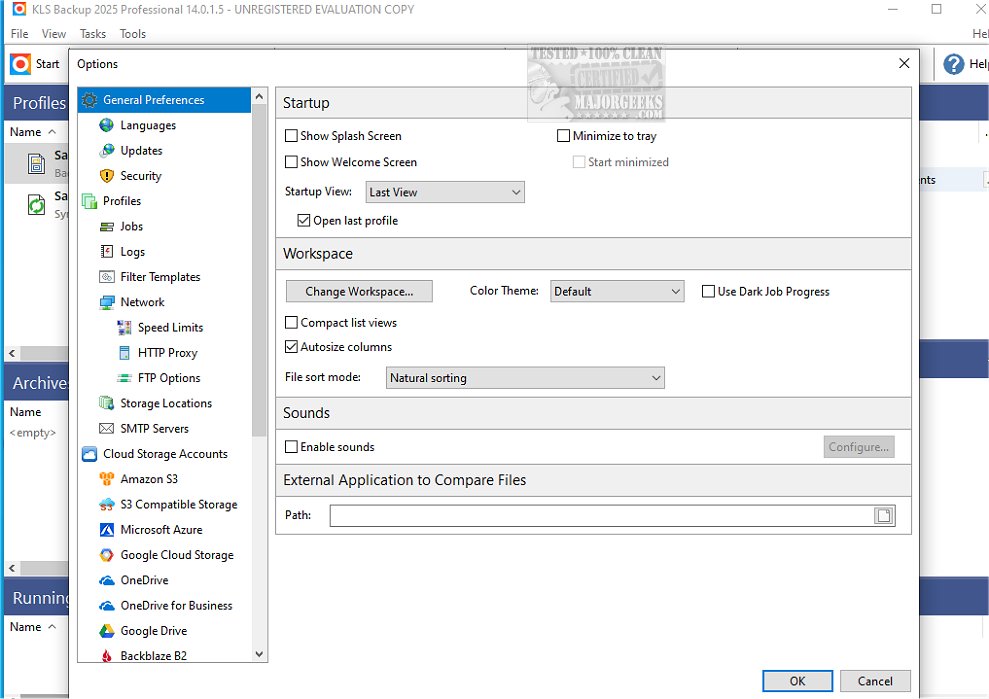The image size is (989, 699).
Task: Enable the Show Splash Screen checkbox
Action: [x=291, y=136]
